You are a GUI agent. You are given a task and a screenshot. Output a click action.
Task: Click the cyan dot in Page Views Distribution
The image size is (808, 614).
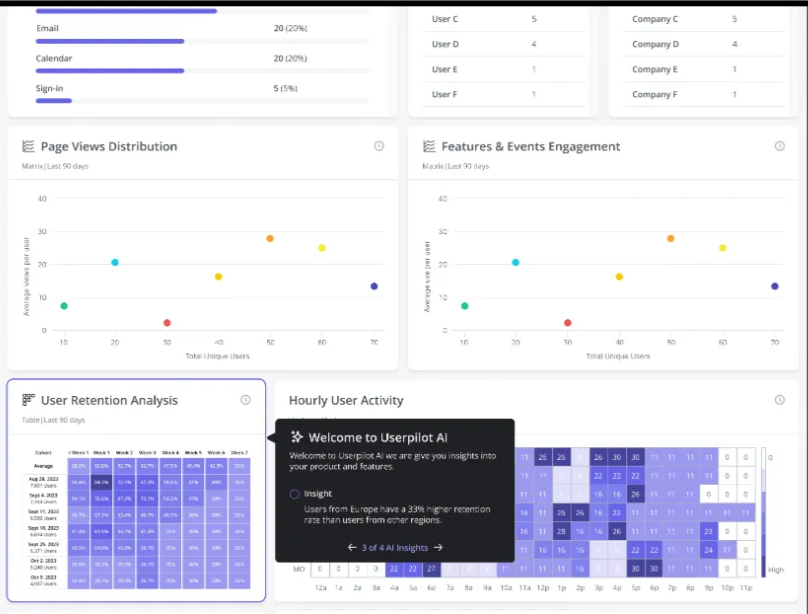point(115,262)
